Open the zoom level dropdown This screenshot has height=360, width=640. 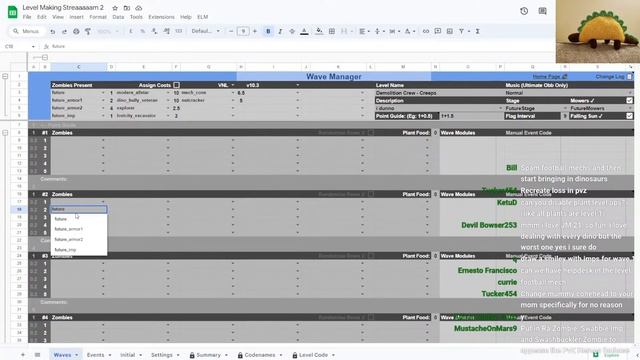[108, 31]
